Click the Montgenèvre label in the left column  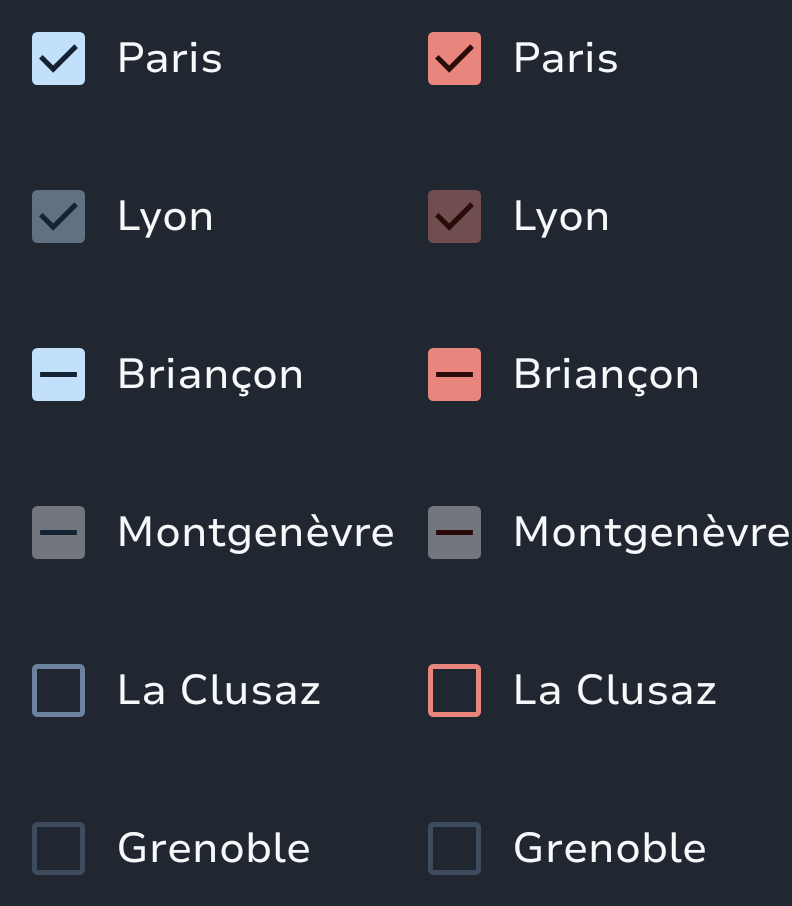pyautogui.click(x=255, y=532)
